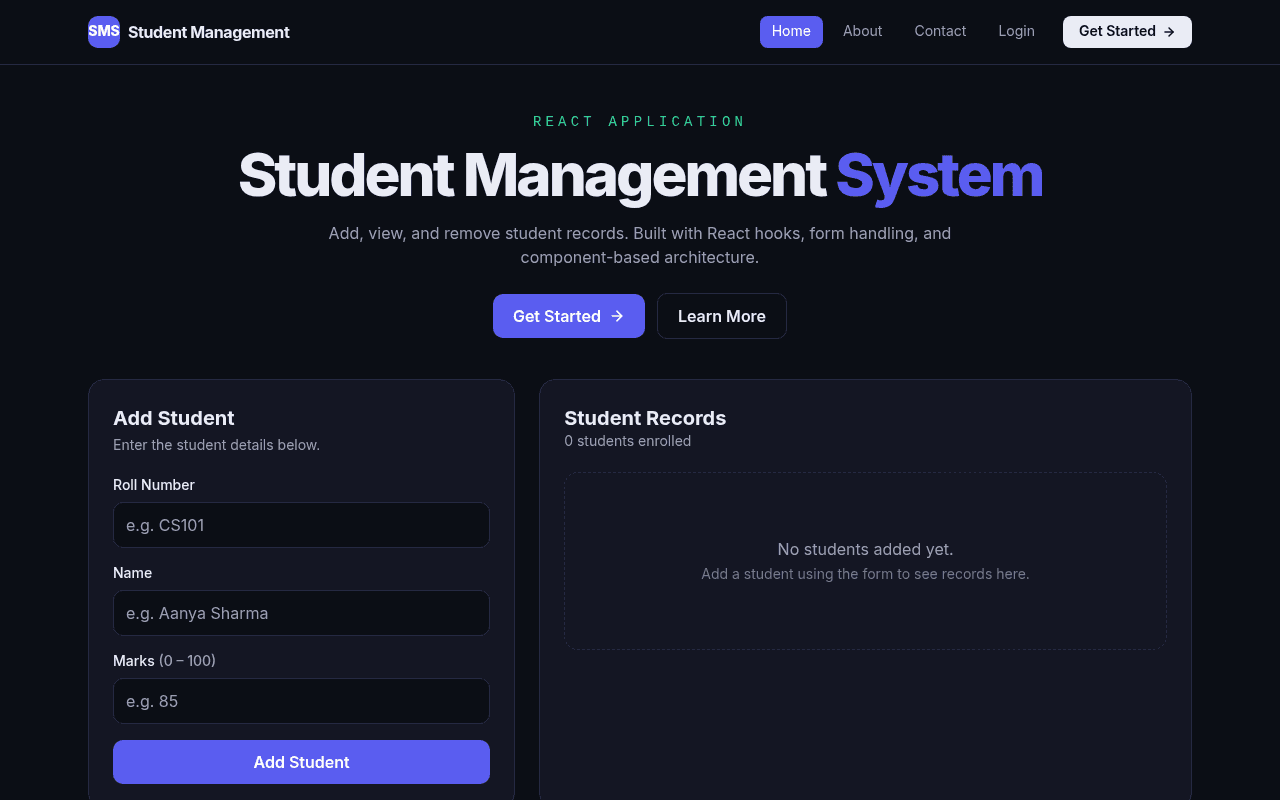This screenshot has width=1280, height=800.
Task: Click the 'No students added yet.' message
Action: click(865, 549)
